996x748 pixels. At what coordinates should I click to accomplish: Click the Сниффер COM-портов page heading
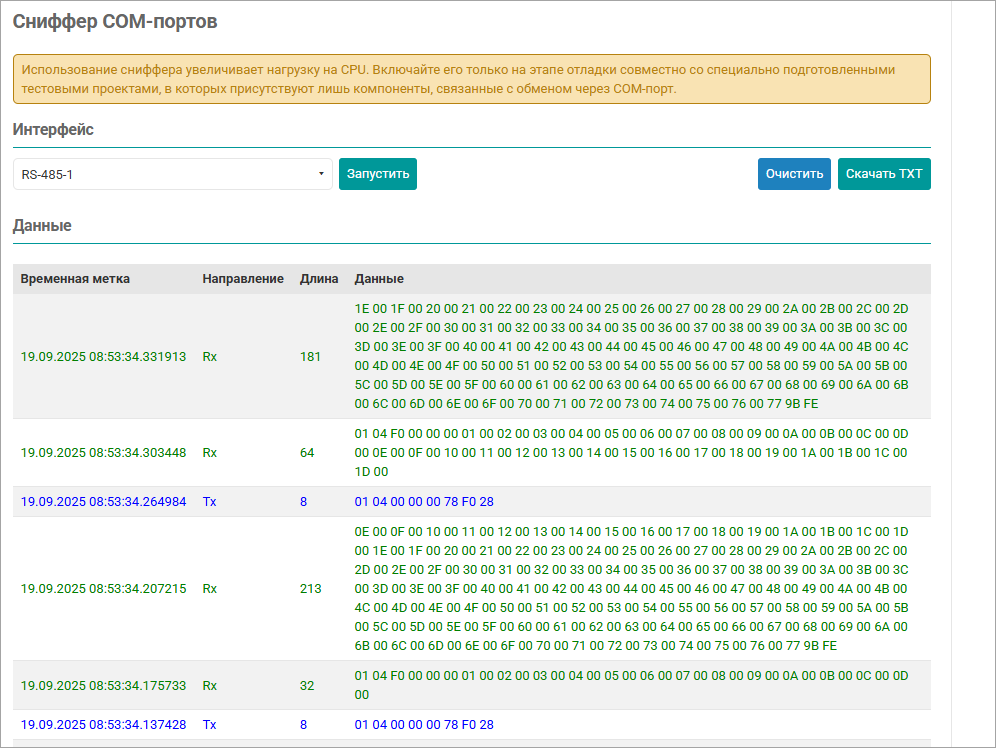tap(115, 21)
